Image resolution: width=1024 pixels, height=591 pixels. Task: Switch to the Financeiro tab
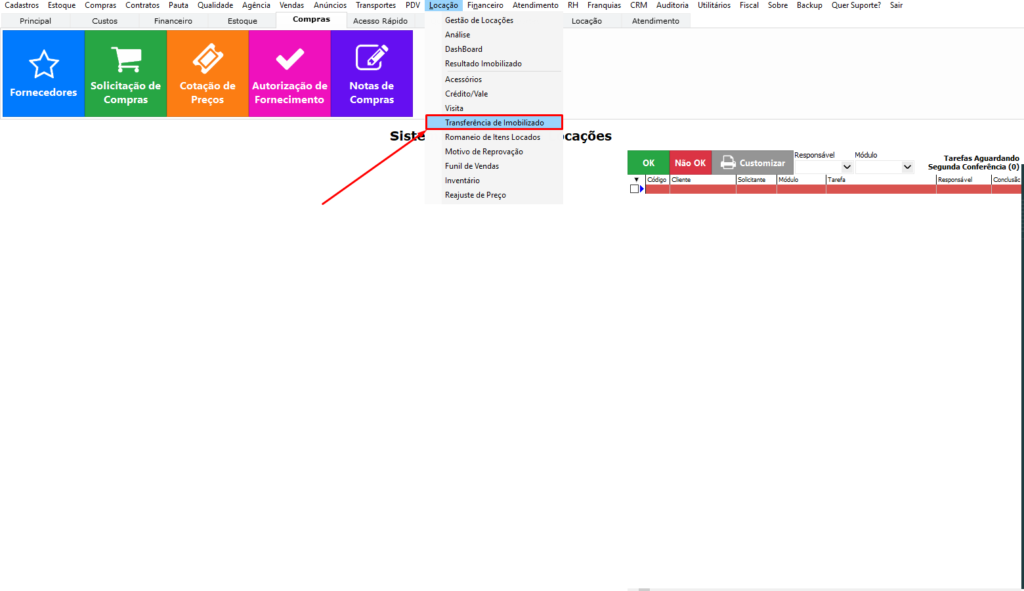pyautogui.click(x=173, y=21)
